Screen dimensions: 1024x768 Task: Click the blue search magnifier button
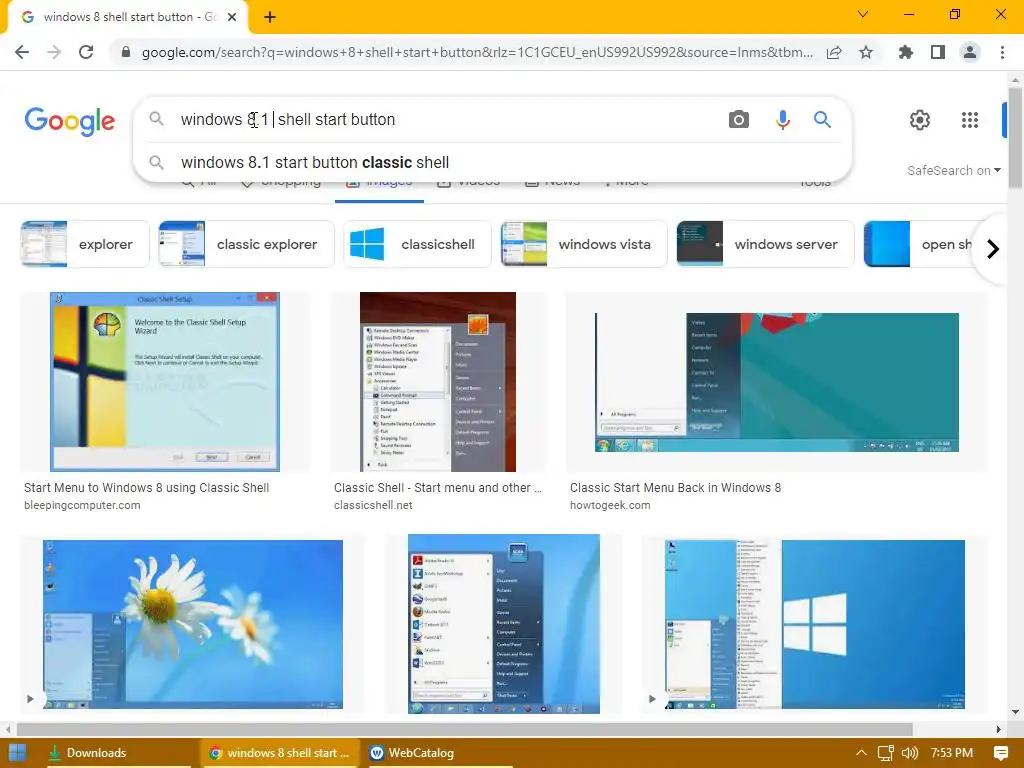(822, 120)
